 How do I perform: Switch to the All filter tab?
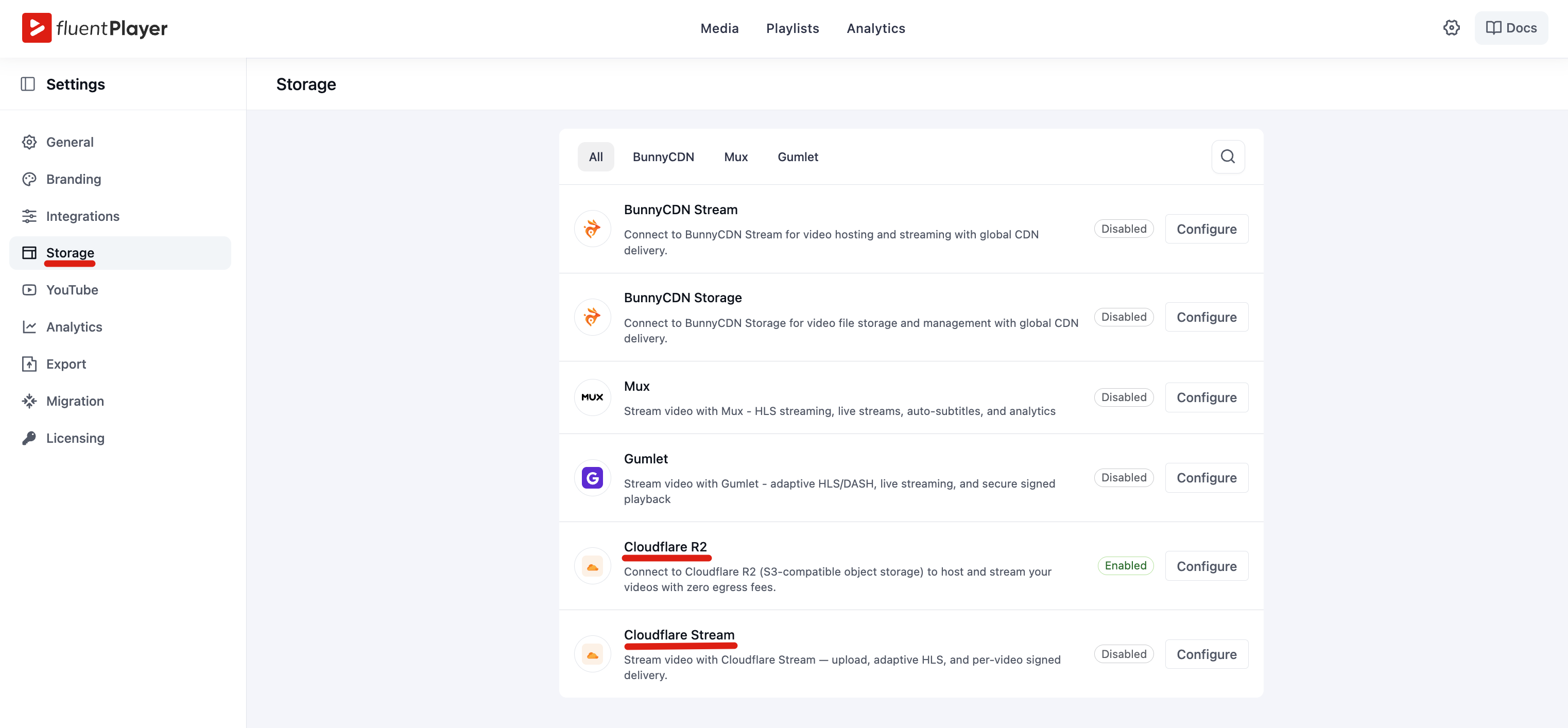pos(595,157)
